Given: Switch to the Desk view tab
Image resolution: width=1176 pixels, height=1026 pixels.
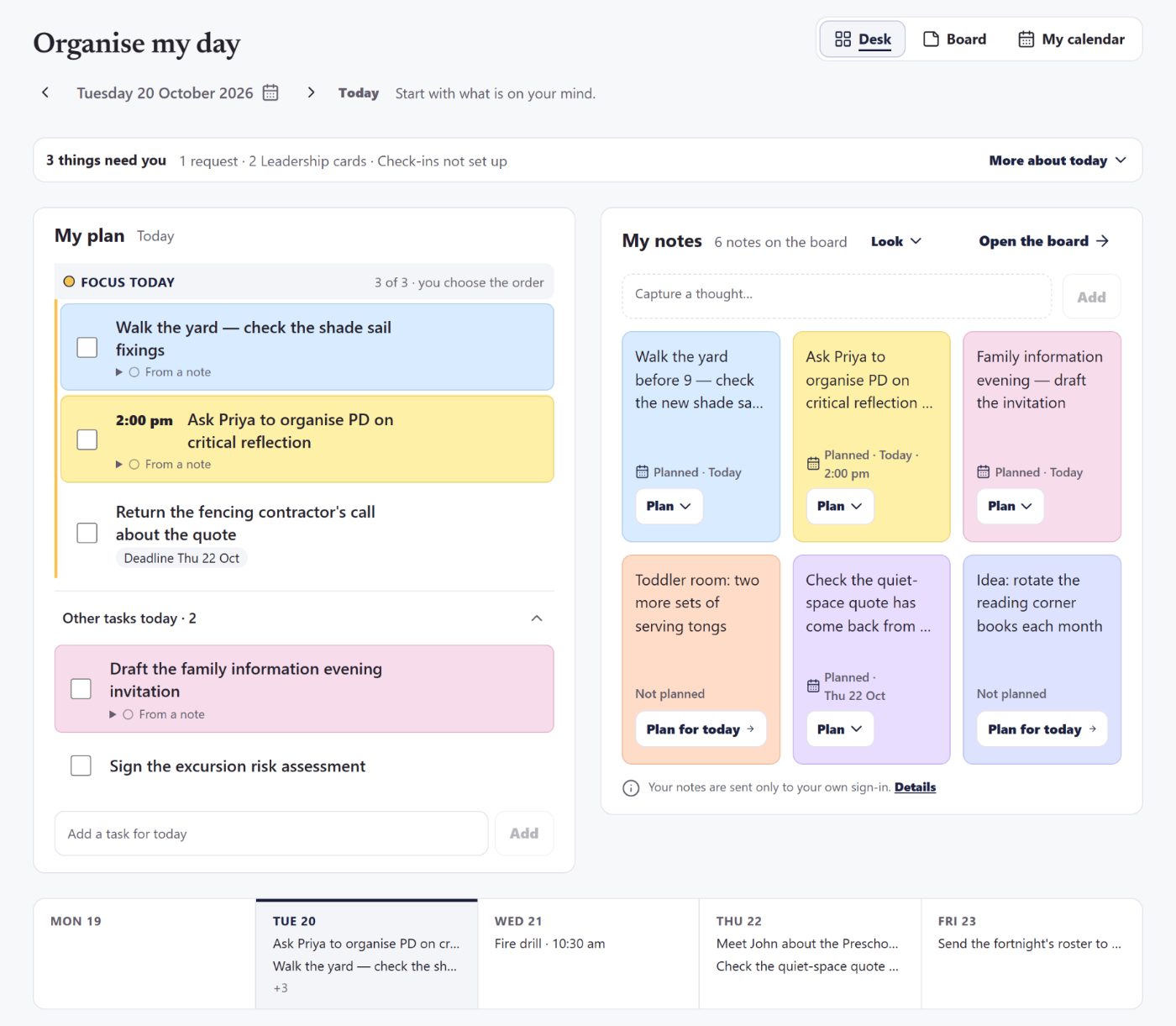Looking at the screenshot, I should pyautogui.click(x=863, y=39).
